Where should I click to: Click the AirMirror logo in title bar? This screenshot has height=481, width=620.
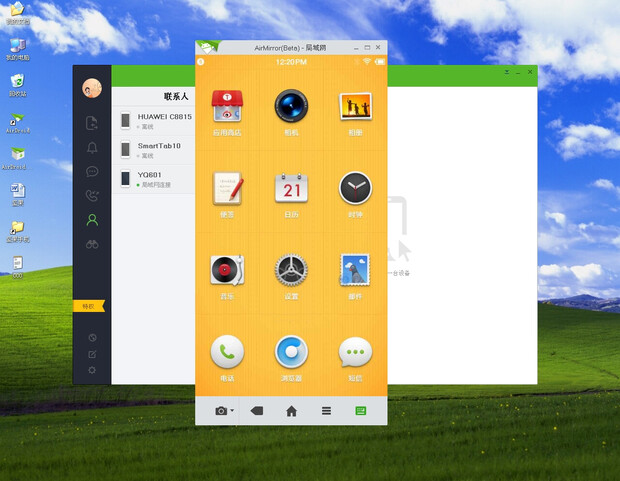(x=208, y=47)
